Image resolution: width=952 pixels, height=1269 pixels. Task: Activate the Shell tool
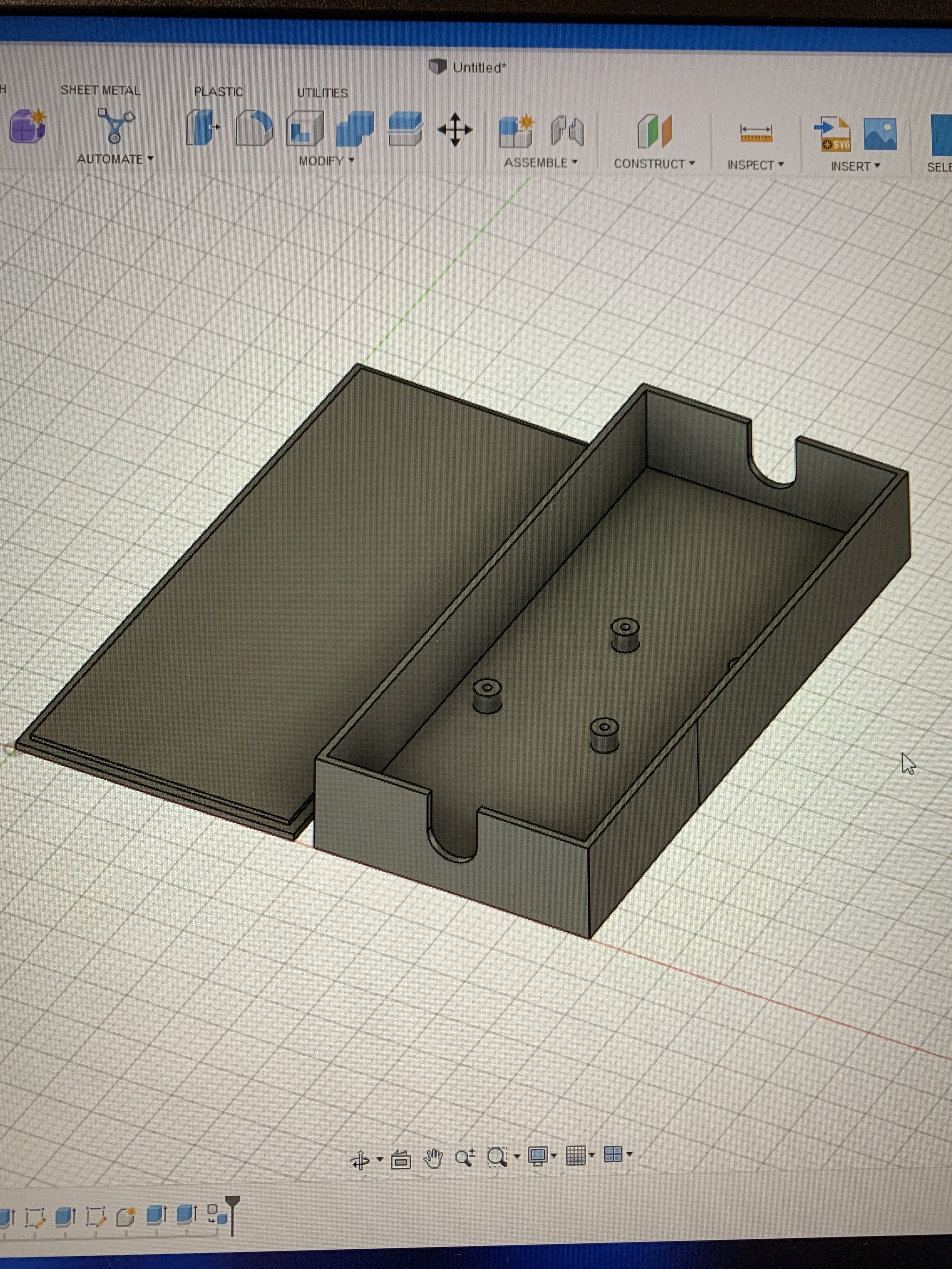(x=305, y=128)
